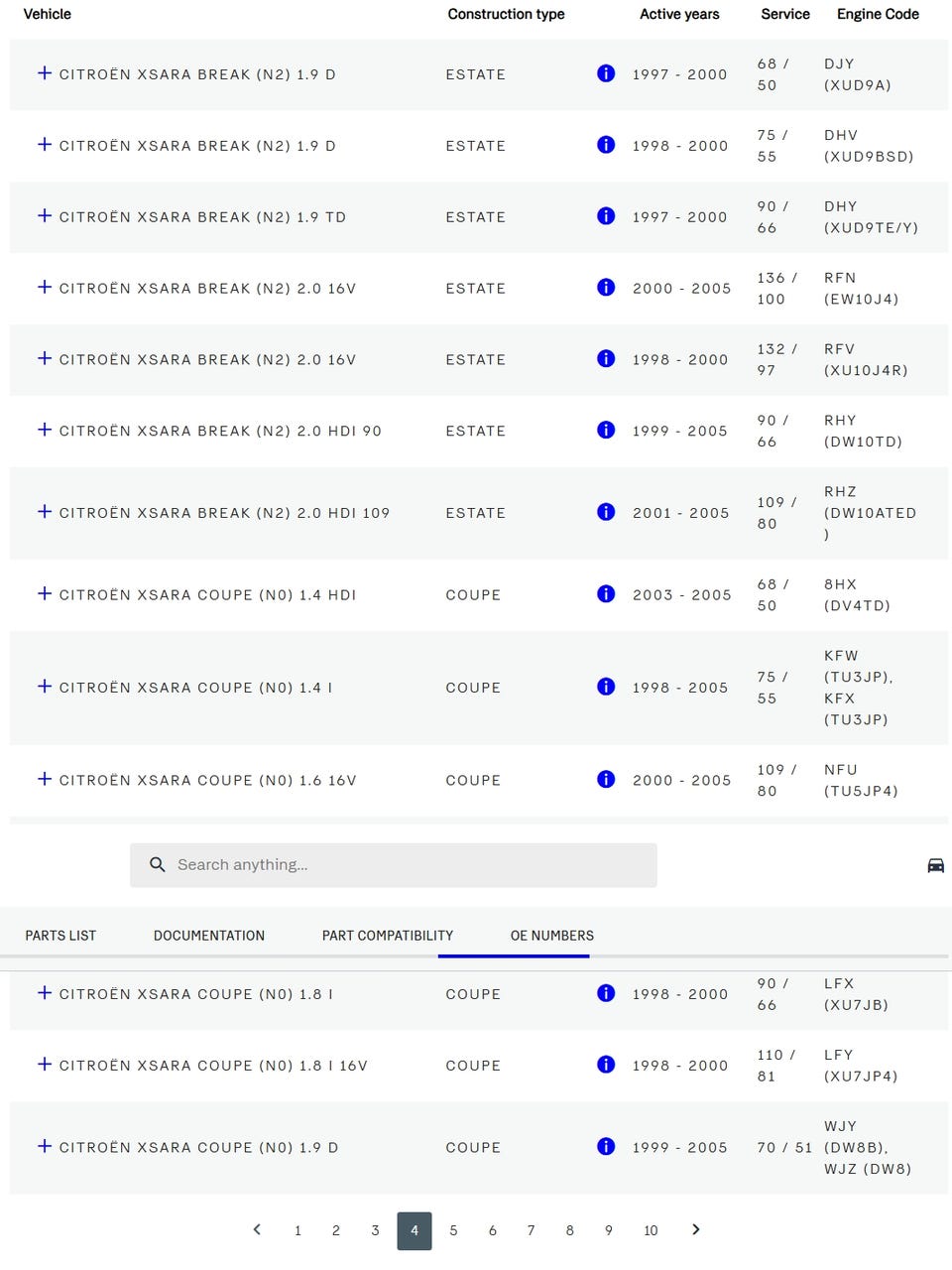Jump to page 1

[x=297, y=1230]
